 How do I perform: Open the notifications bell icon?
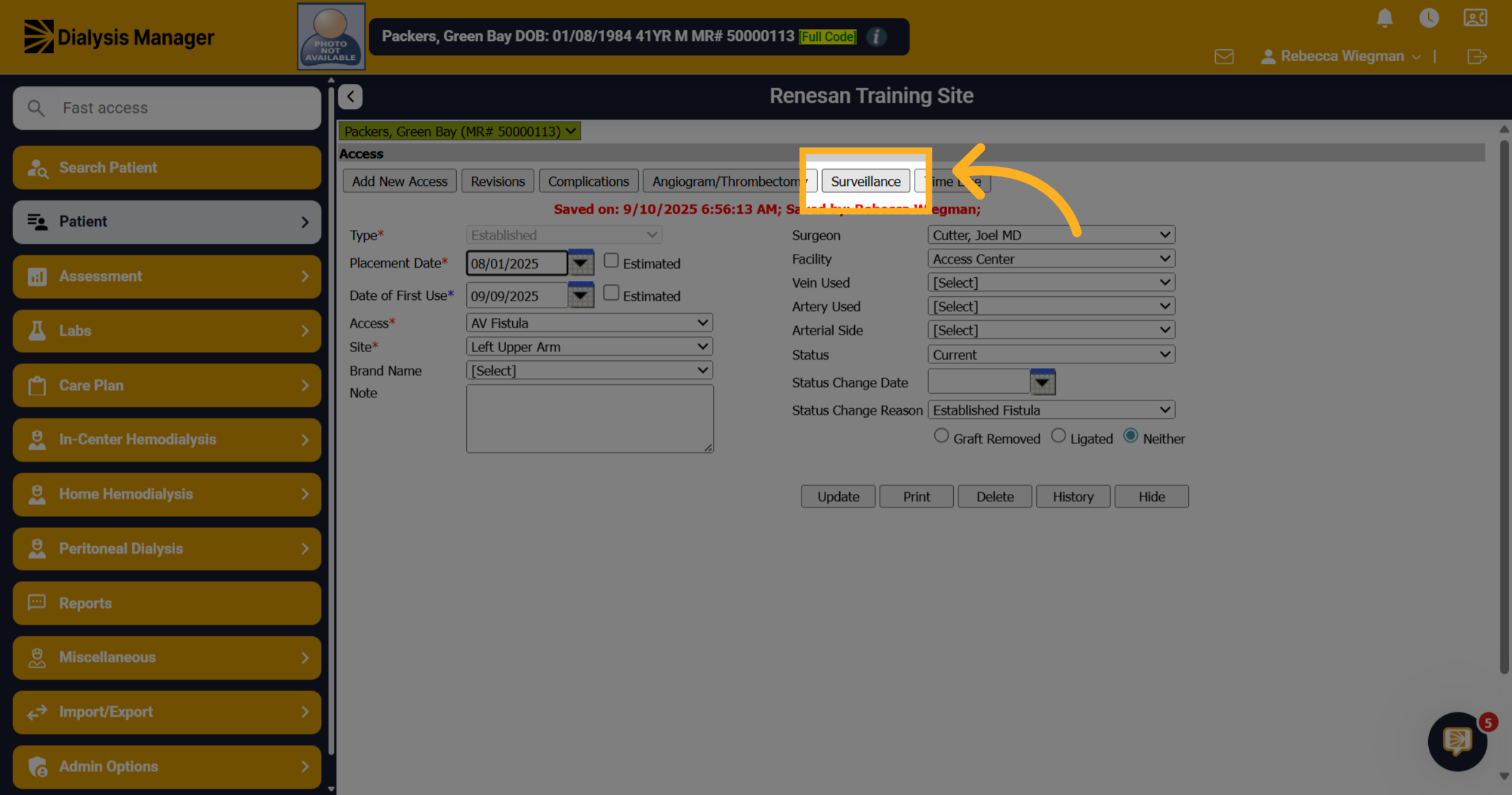click(x=1384, y=18)
